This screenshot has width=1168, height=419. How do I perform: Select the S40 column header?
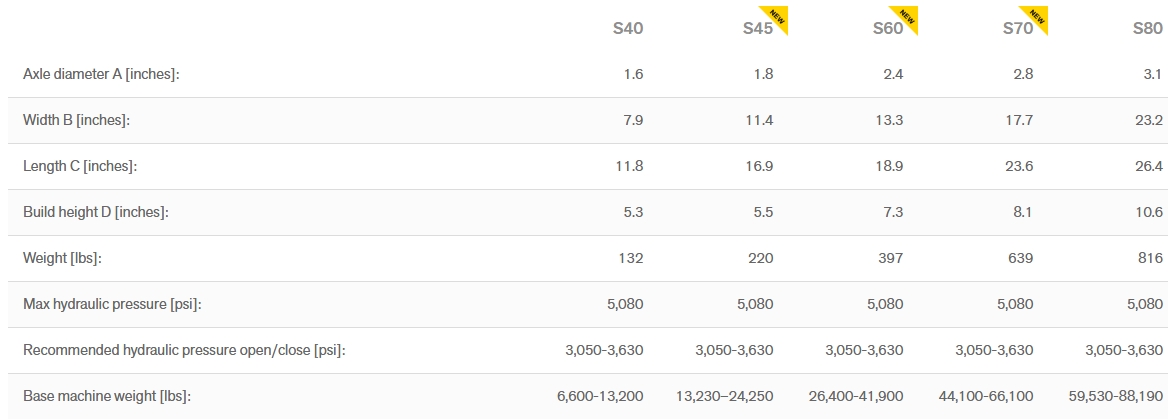(x=628, y=28)
